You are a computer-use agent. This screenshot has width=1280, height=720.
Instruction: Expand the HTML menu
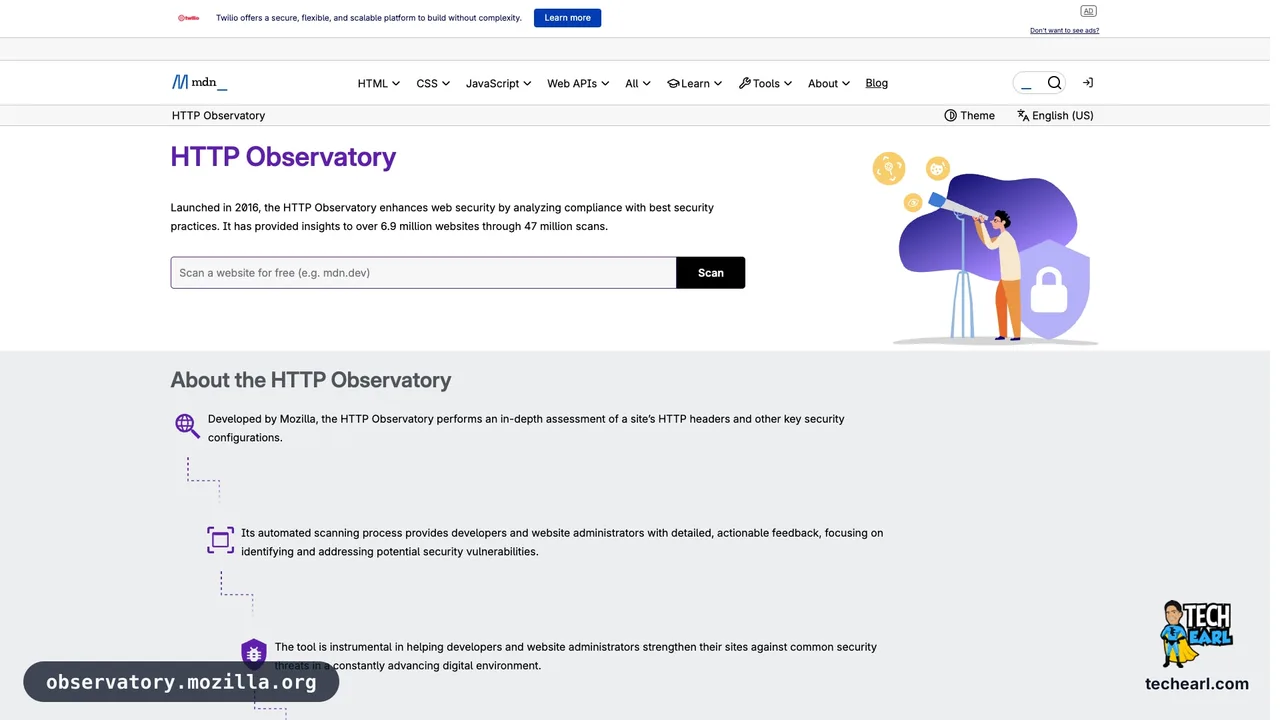pos(379,84)
